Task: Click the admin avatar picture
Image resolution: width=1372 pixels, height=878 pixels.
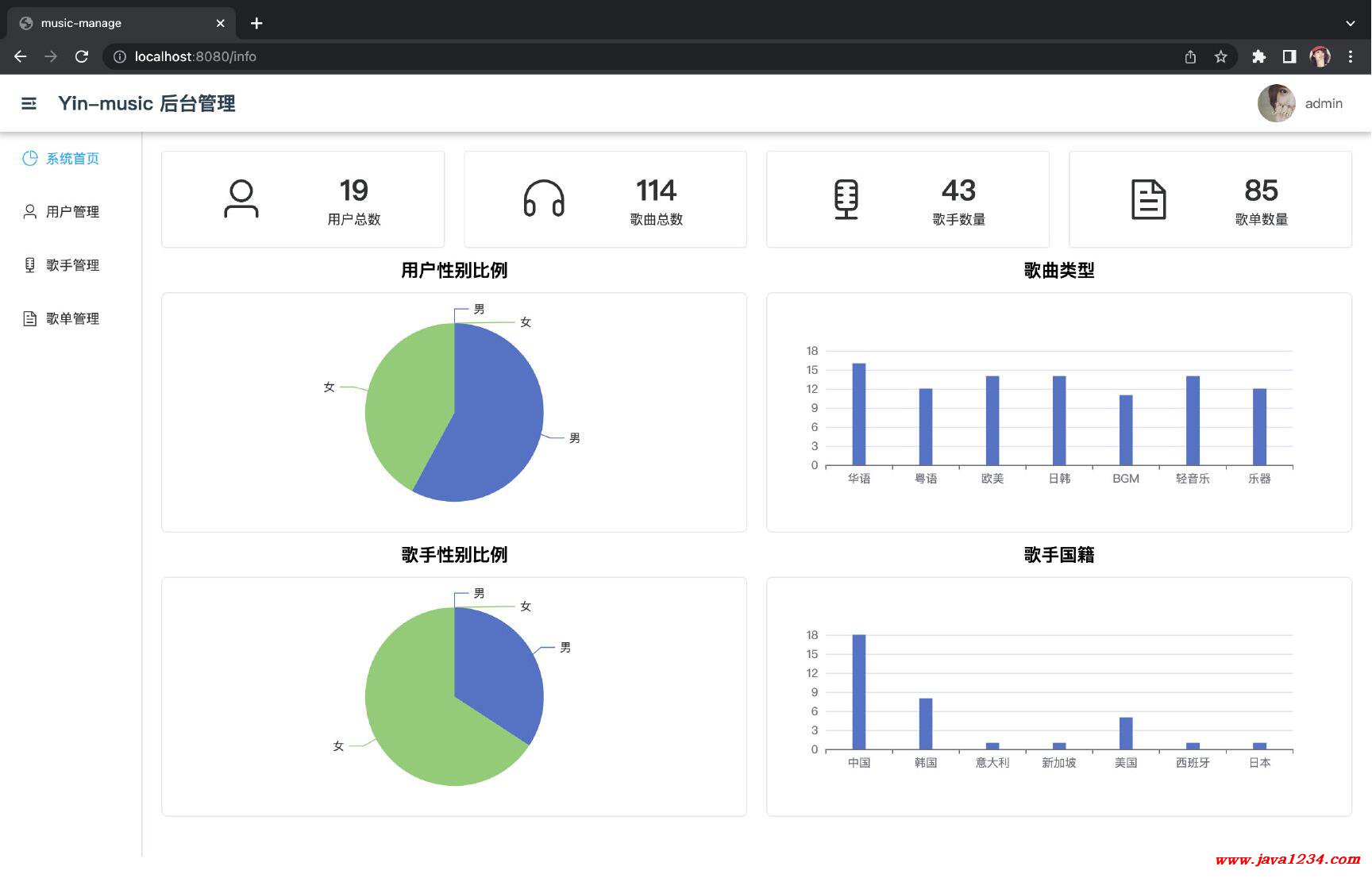Action: click(x=1277, y=103)
